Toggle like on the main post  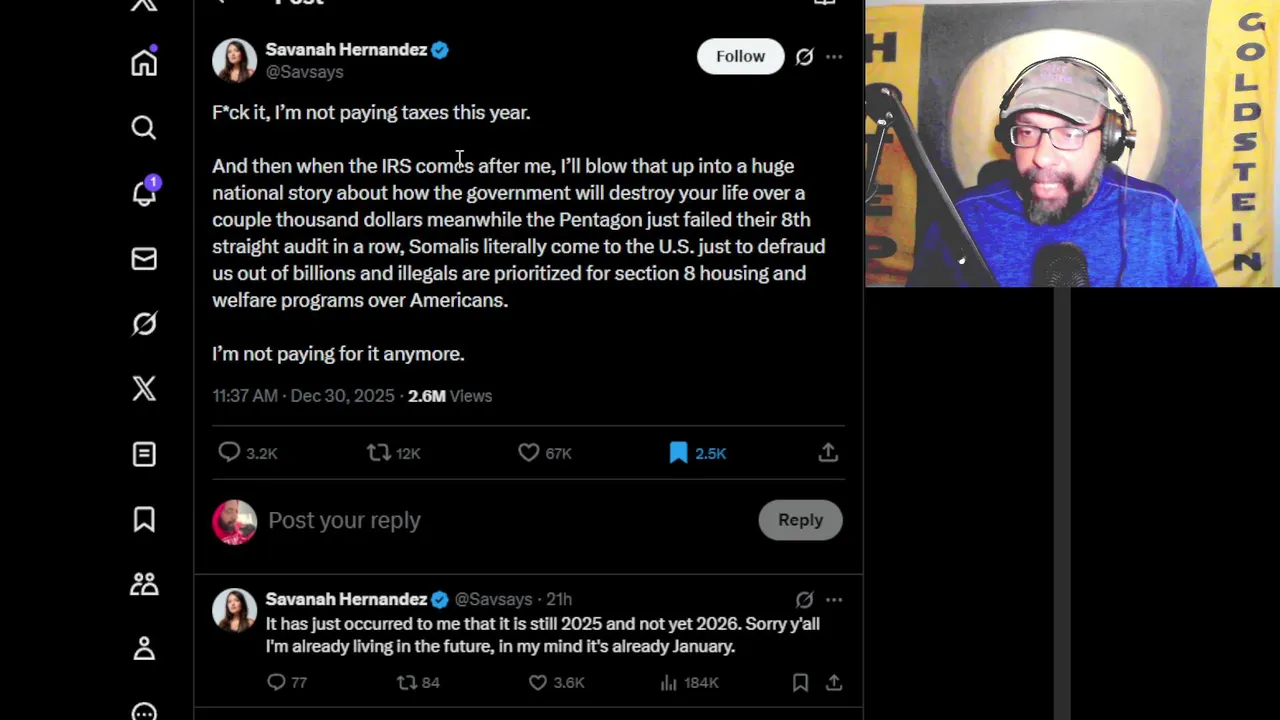click(529, 453)
